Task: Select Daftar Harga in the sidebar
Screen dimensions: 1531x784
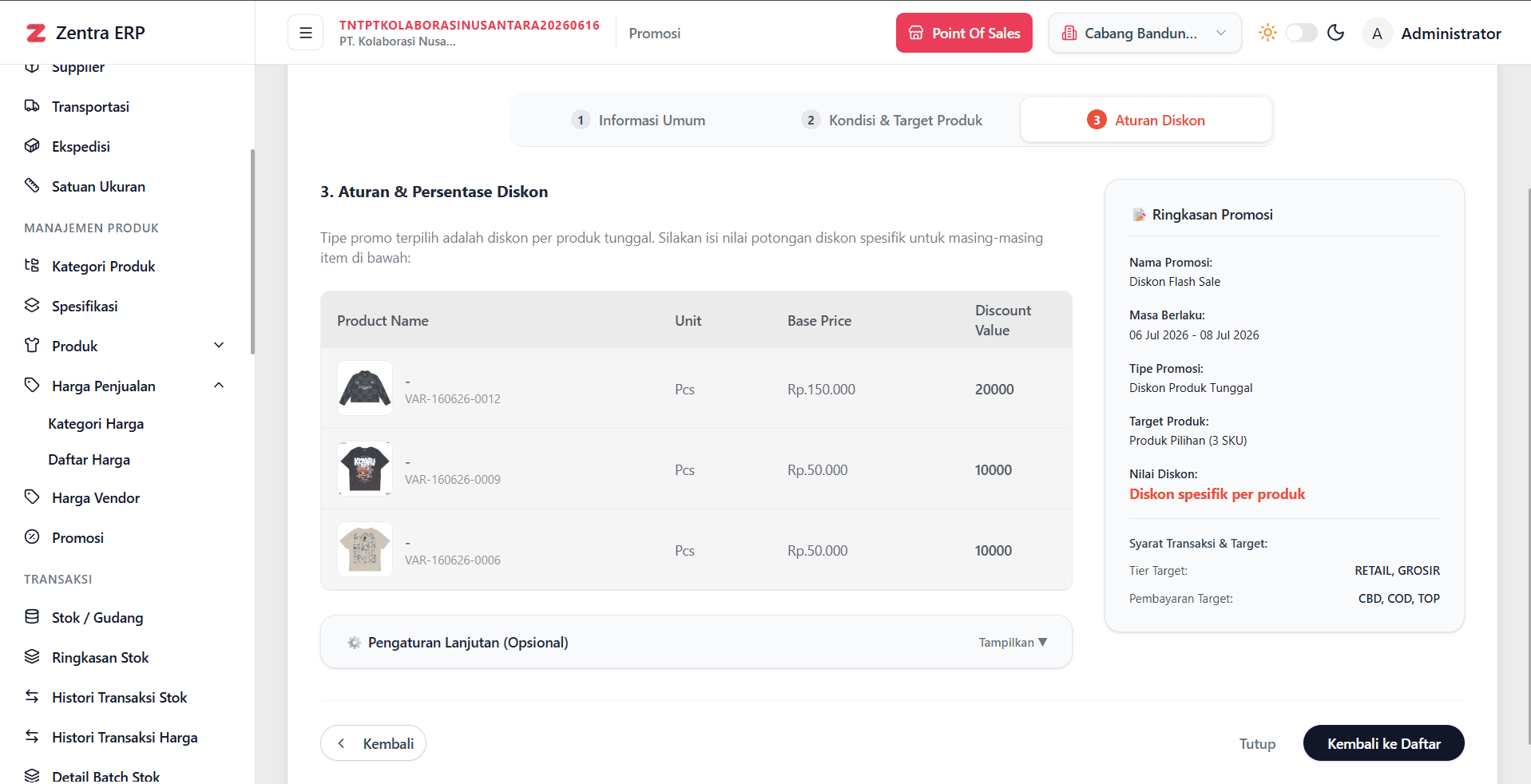Action: [x=89, y=460]
